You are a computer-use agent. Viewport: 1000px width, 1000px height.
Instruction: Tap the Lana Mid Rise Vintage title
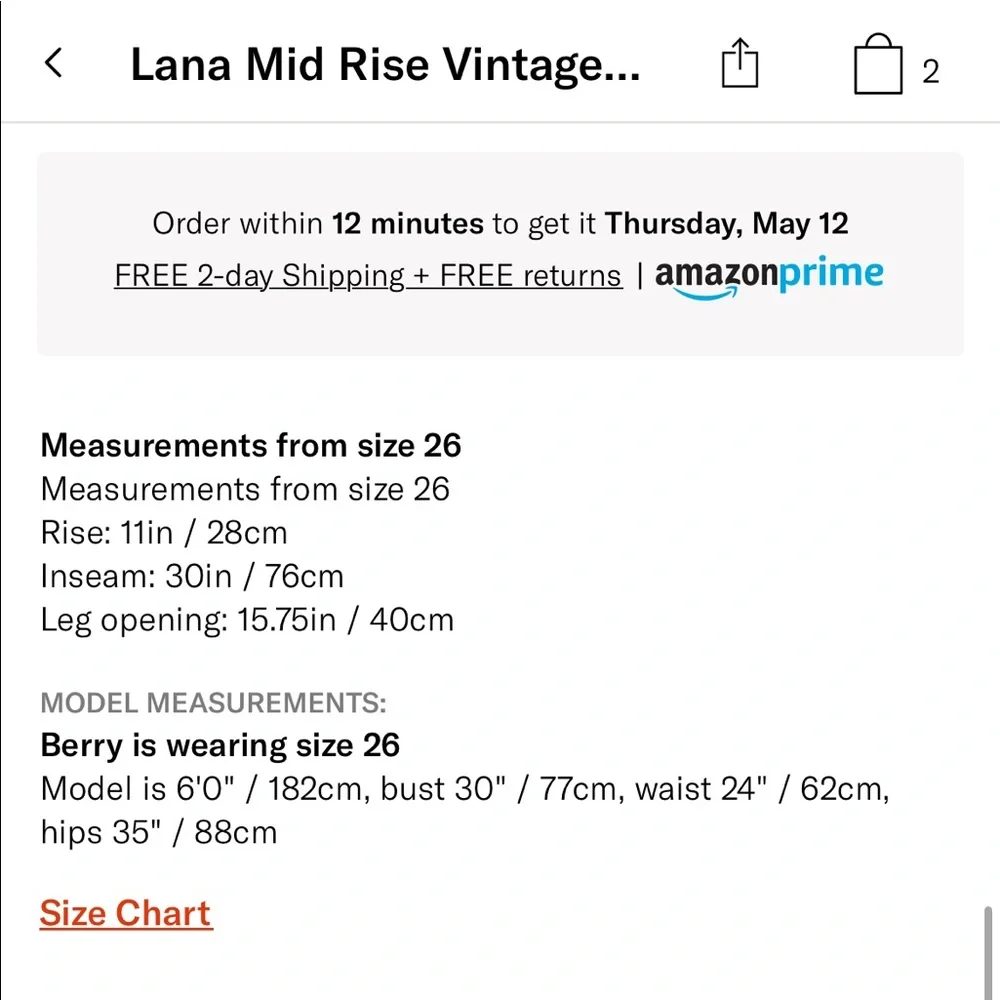(385, 66)
